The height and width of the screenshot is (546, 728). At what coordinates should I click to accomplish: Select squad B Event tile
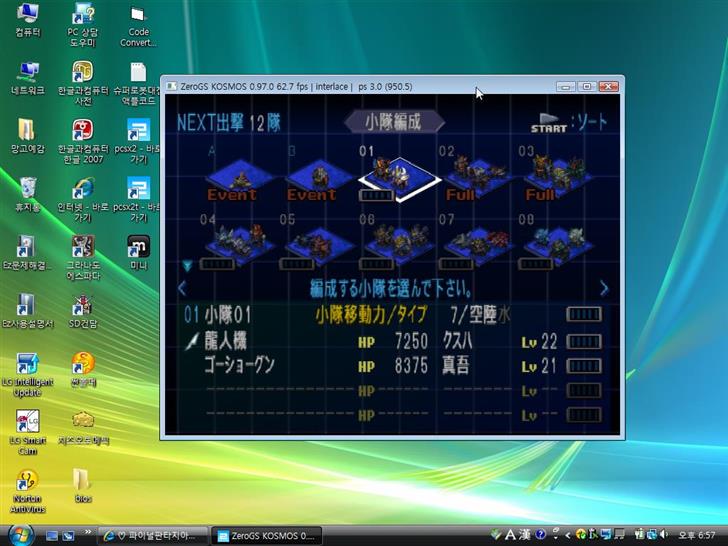pos(318,178)
